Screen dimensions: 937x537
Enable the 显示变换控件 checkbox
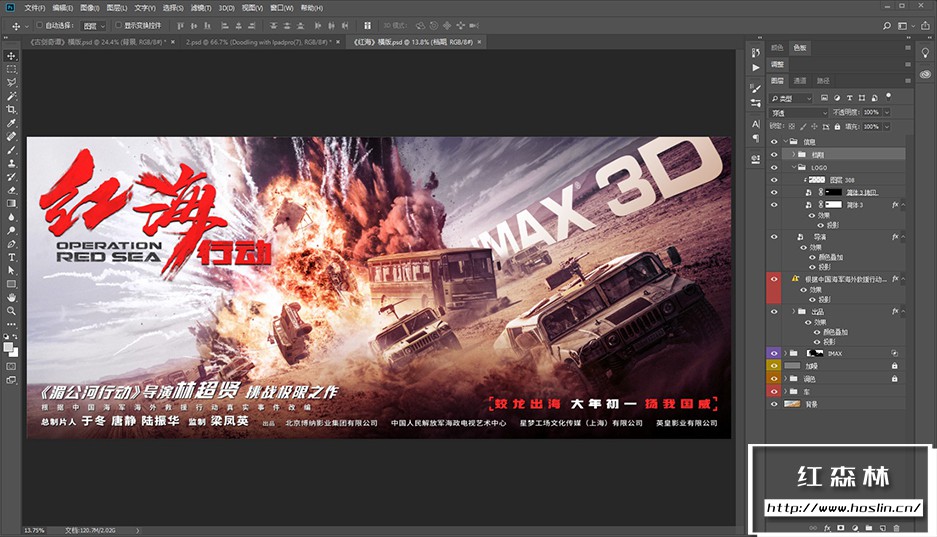tap(118, 25)
